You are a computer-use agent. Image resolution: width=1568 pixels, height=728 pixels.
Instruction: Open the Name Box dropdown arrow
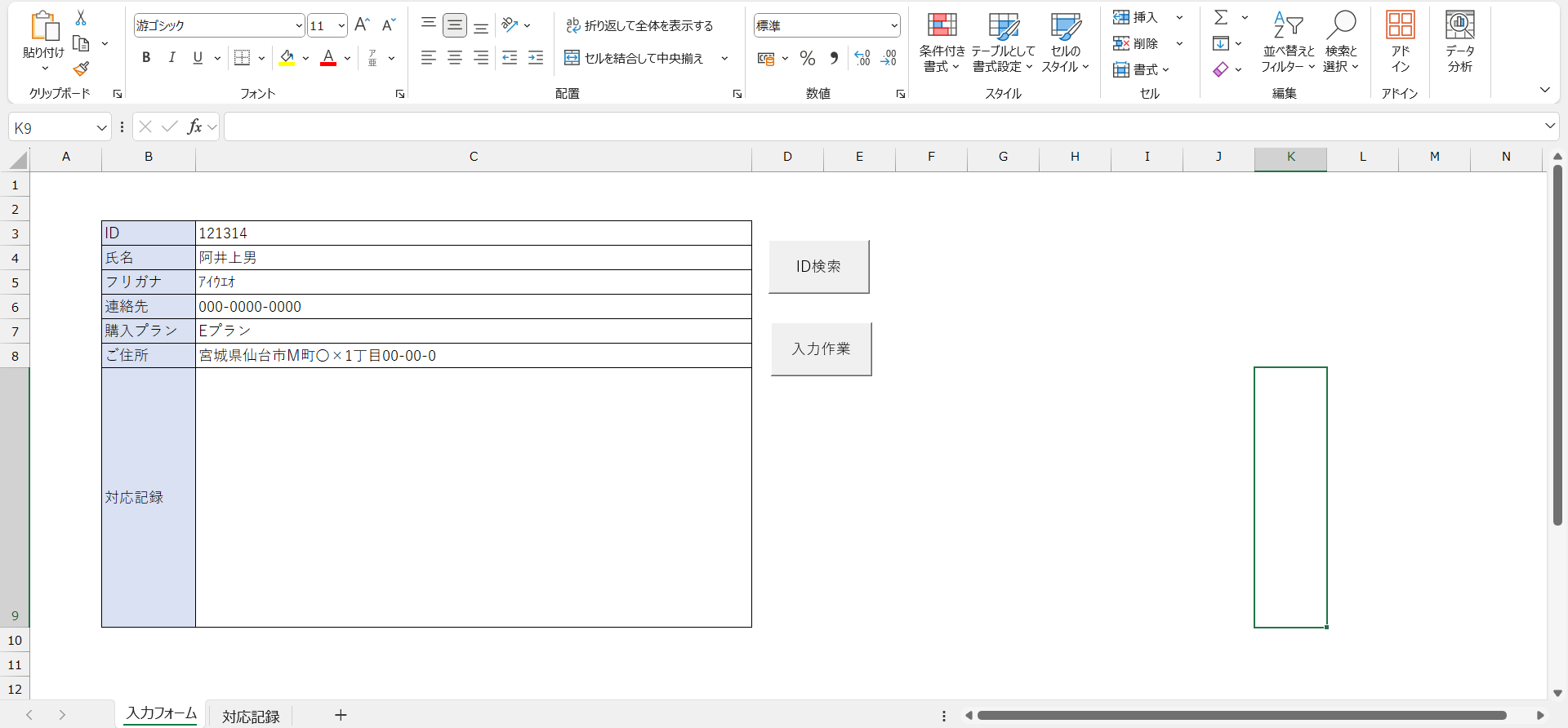click(x=101, y=127)
